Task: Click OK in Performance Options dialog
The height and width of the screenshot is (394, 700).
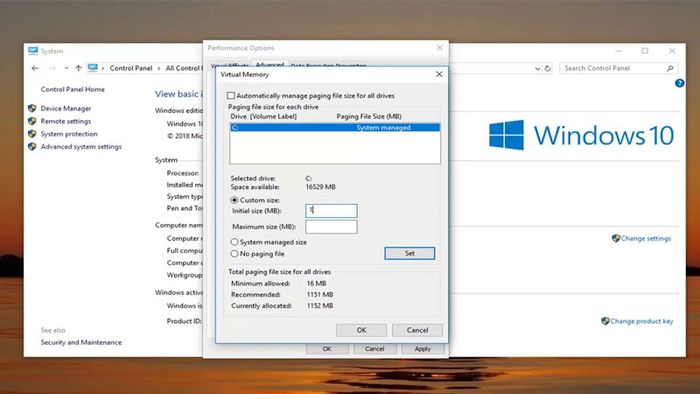Action: coord(327,349)
